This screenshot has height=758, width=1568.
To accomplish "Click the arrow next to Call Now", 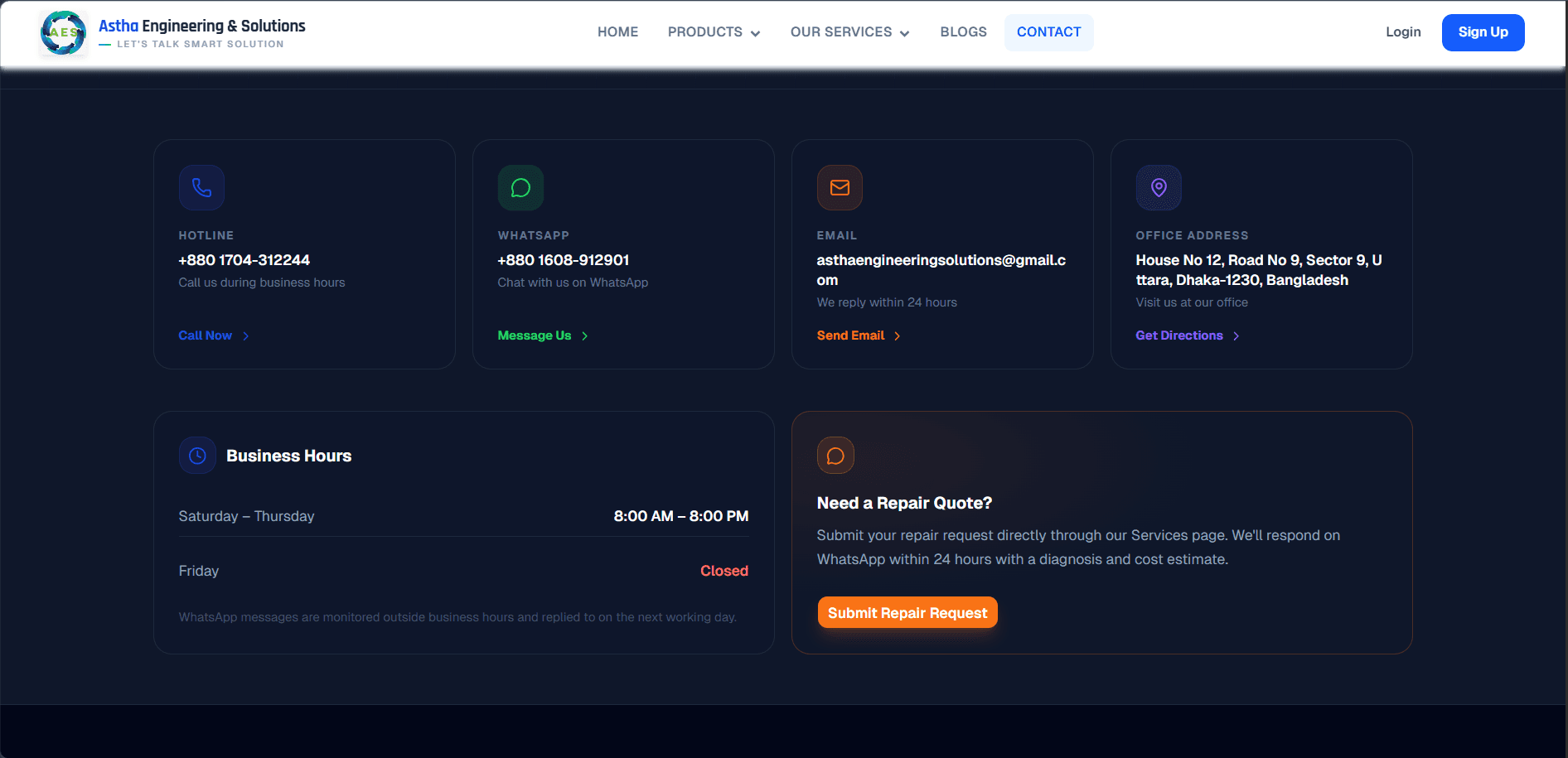I will tap(245, 336).
